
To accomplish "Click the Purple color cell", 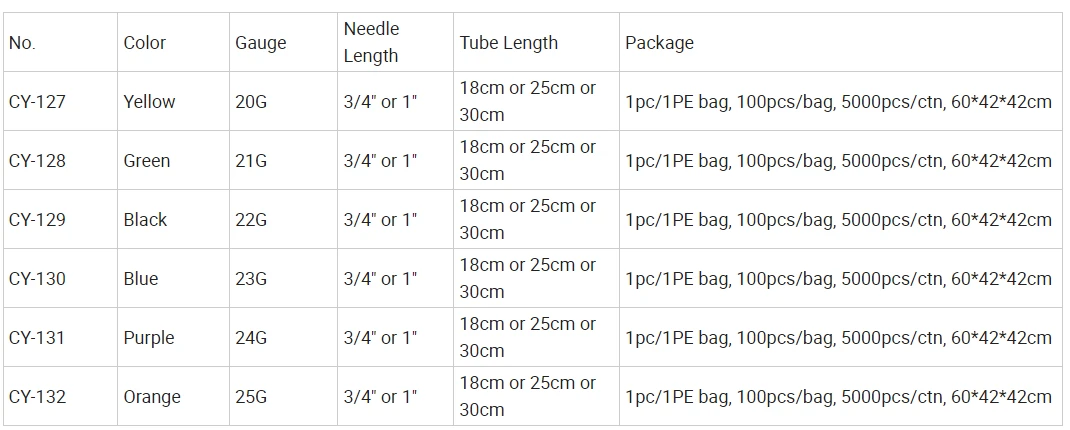I will [173, 337].
